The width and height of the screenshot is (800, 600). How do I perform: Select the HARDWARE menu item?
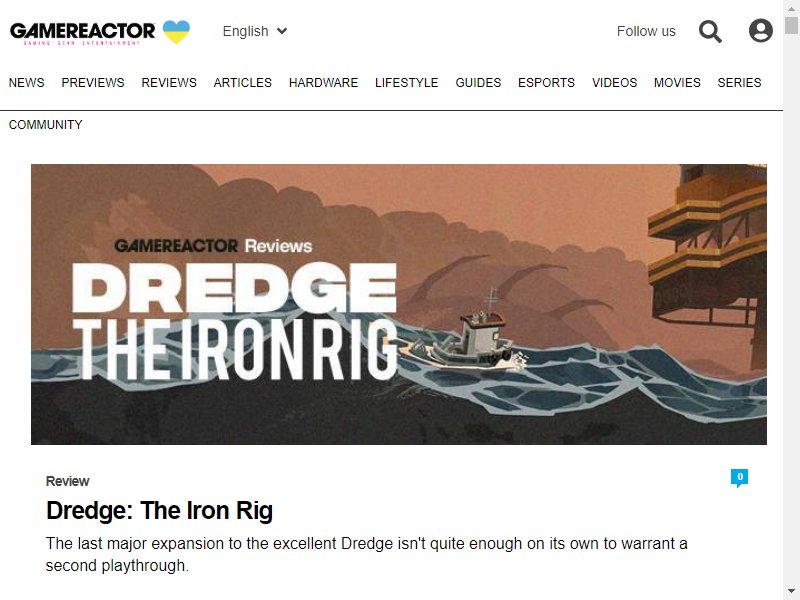tap(323, 83)
